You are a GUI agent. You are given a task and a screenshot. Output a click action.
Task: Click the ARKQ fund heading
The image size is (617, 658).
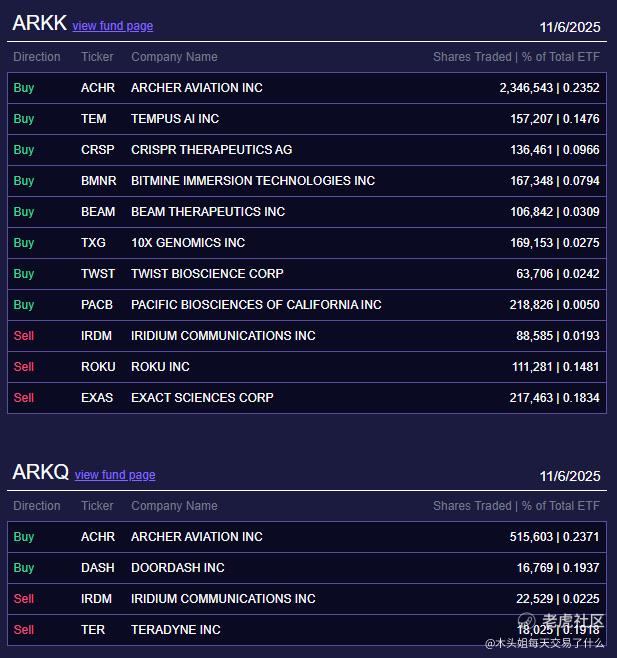point(41,472)
